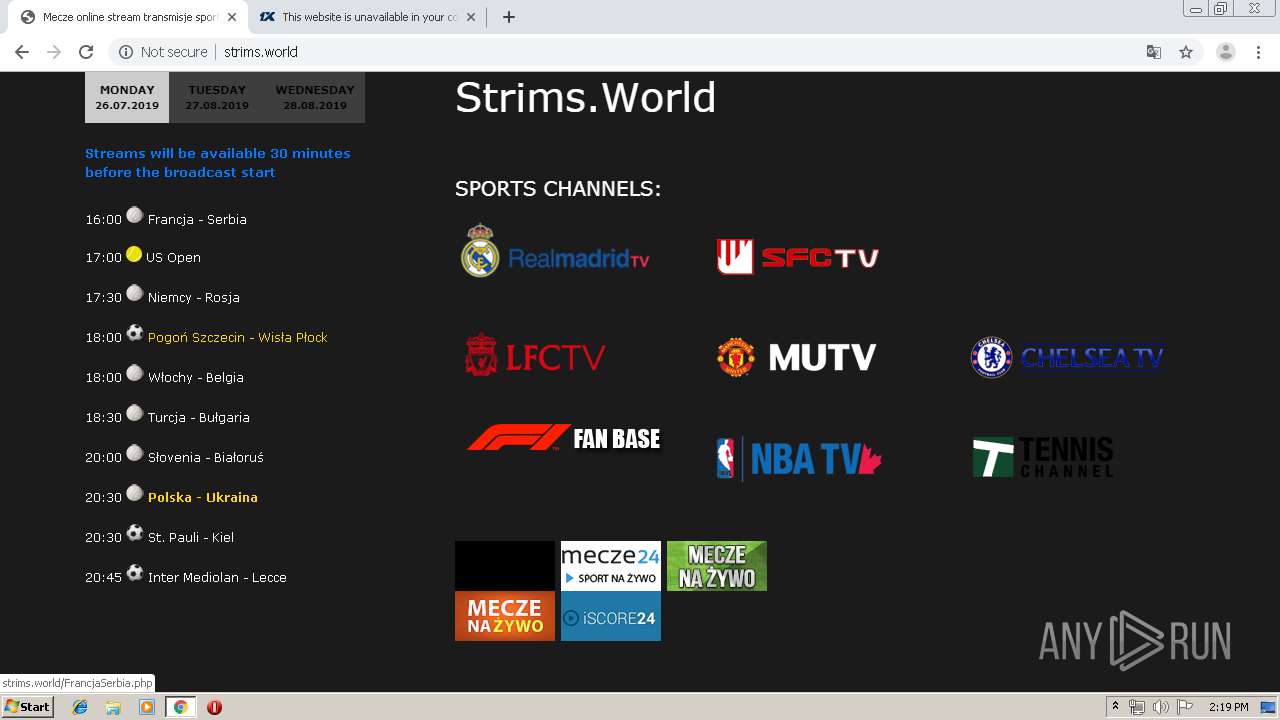Open the Inter Mediolan - Lecce stream

217,577
